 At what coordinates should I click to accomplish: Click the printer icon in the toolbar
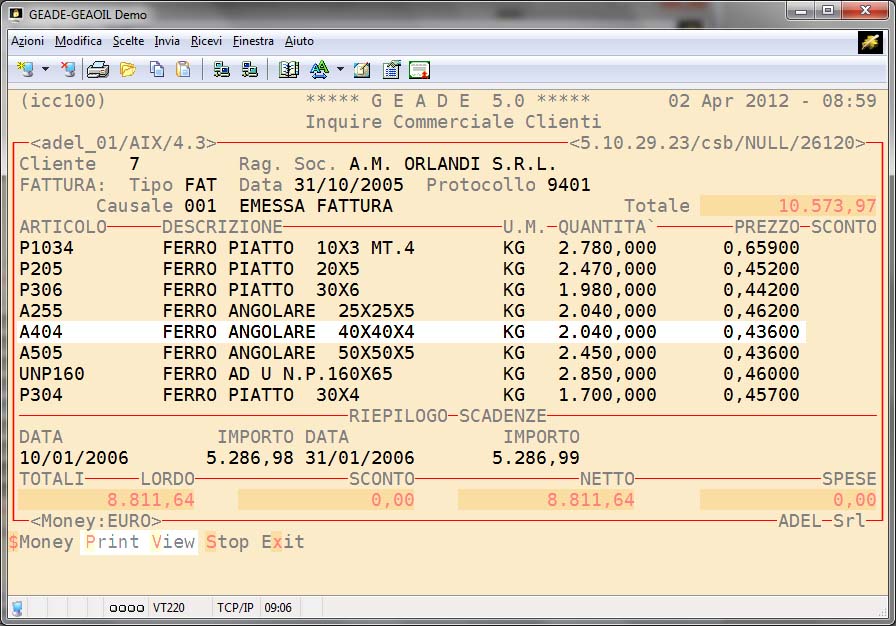point(97,70)
